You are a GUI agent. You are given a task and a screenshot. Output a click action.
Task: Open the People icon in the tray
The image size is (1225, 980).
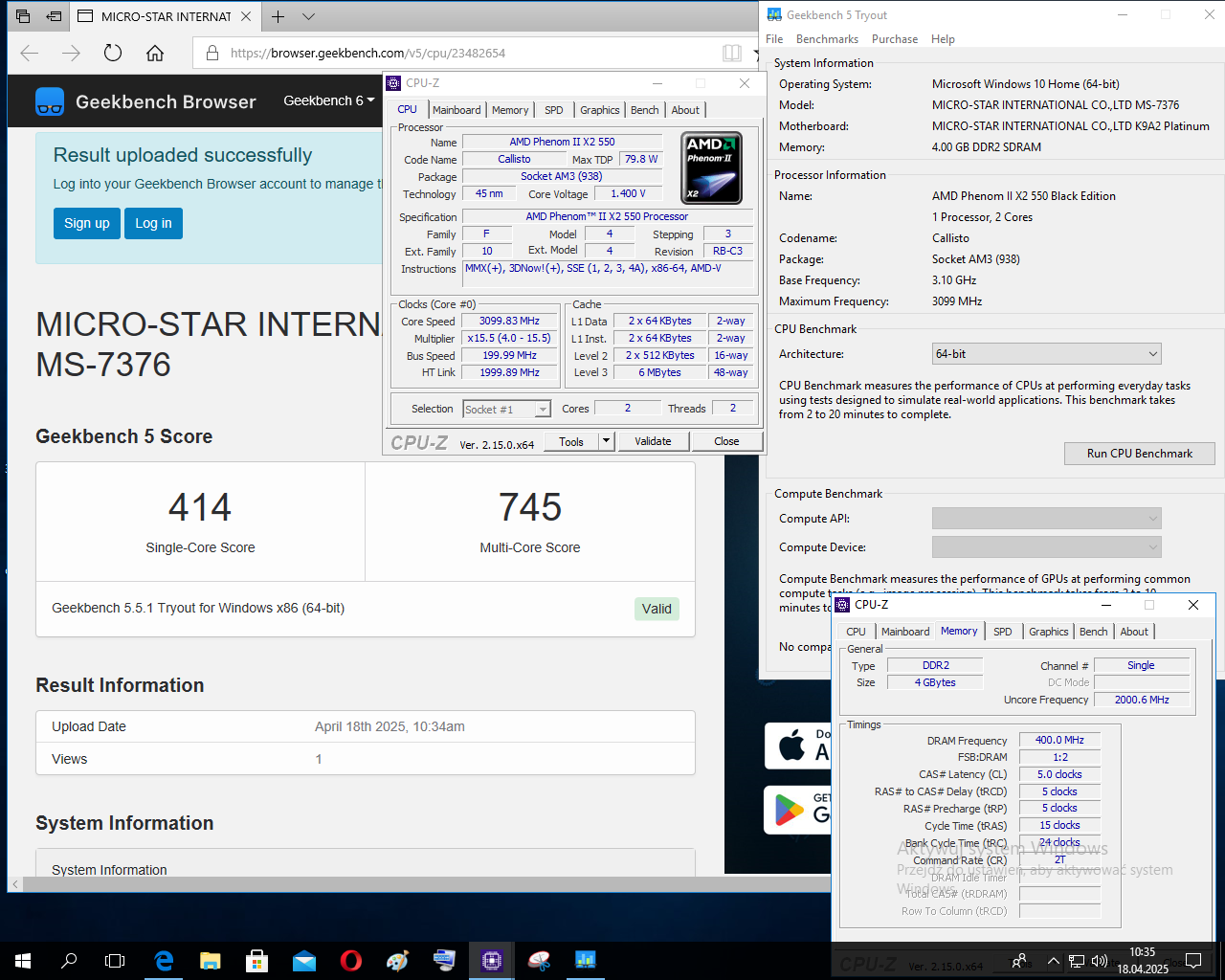1019,961
